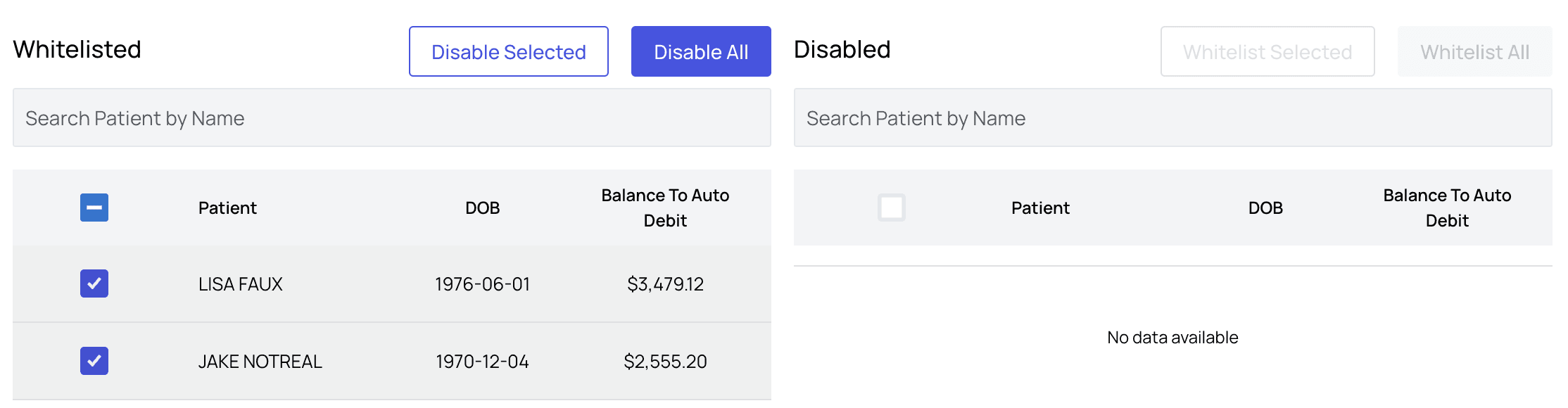
Task: Click the Whitelist Selected button
Action: (x=1267, y=51)
